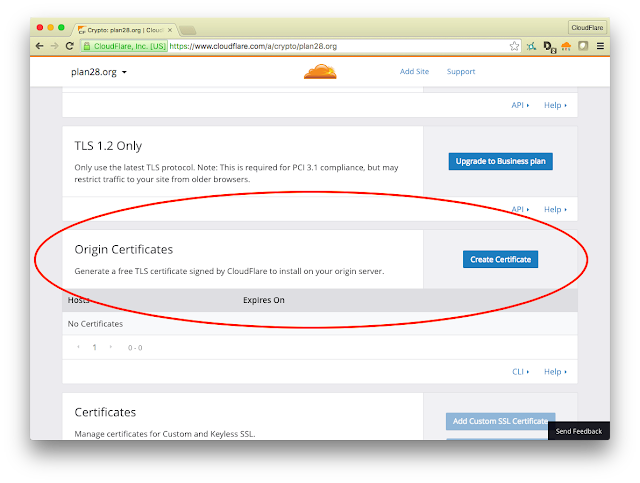Click Add Custom SSL Certificate button
The width and height of the screenshot is (640, 483).
coord(500,421)
